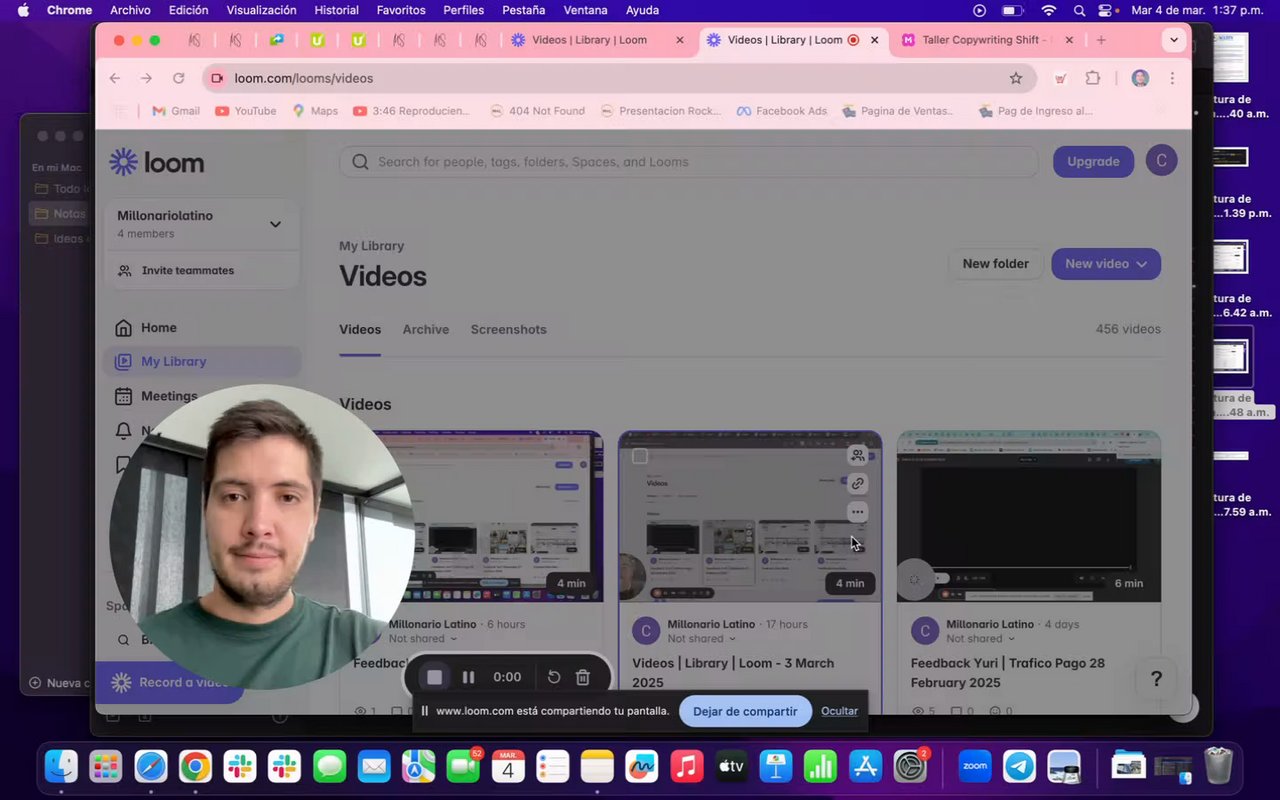Click Invite teammates
The height and width of the screenshot is (800, 1280).
click(188, 270)
